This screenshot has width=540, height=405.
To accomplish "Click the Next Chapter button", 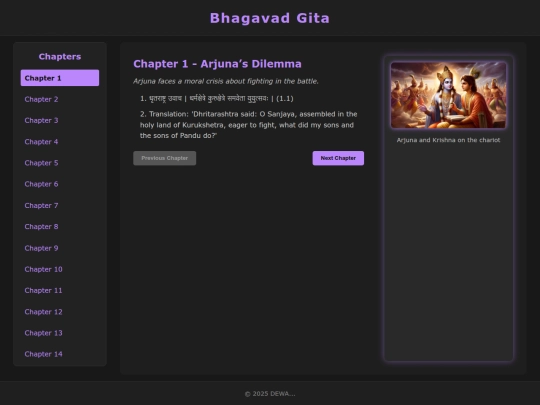I will (338, 158).
